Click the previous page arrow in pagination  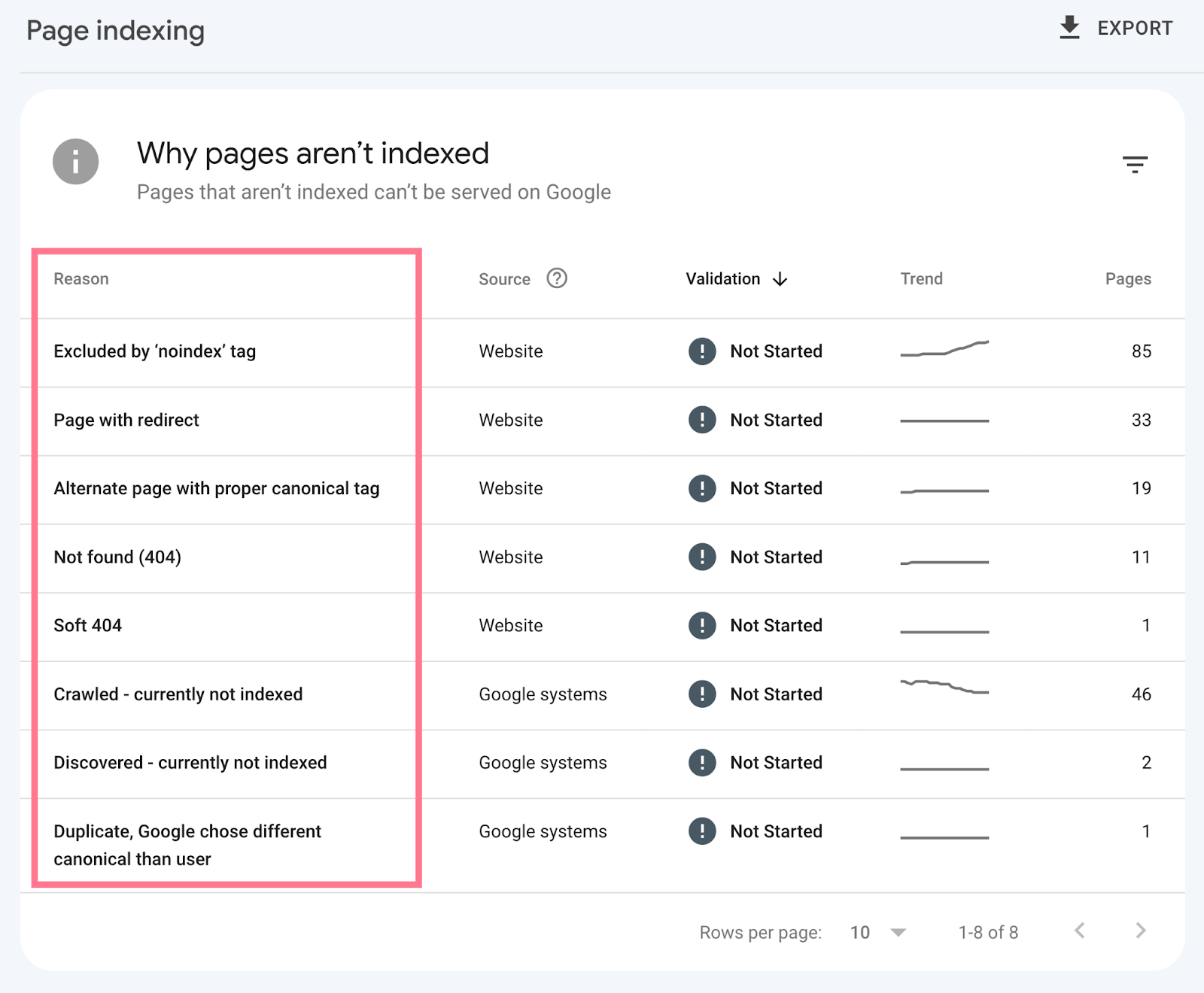coord(1081,931)
